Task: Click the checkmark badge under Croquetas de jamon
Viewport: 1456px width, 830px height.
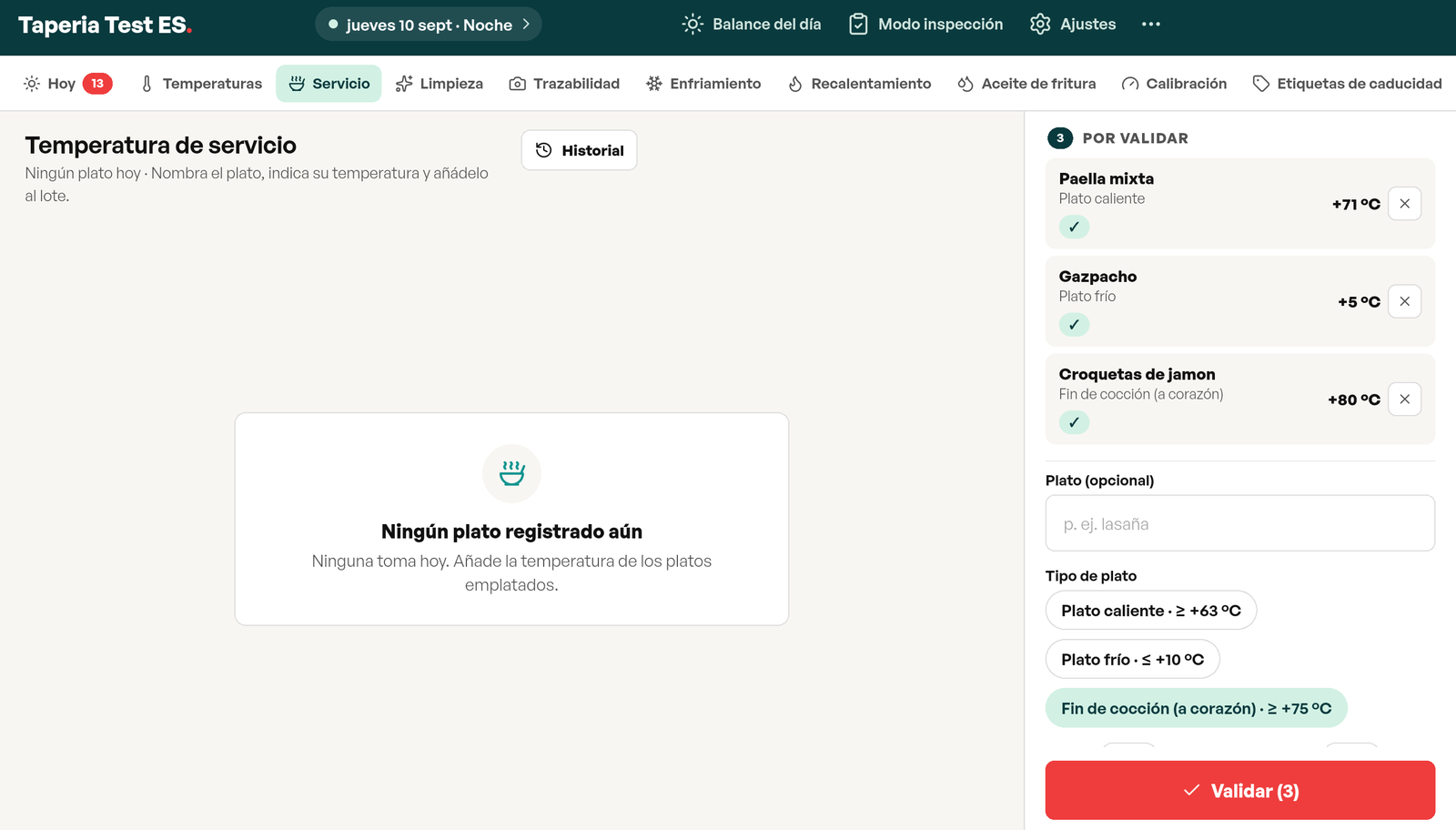Action: (1074, 422)
